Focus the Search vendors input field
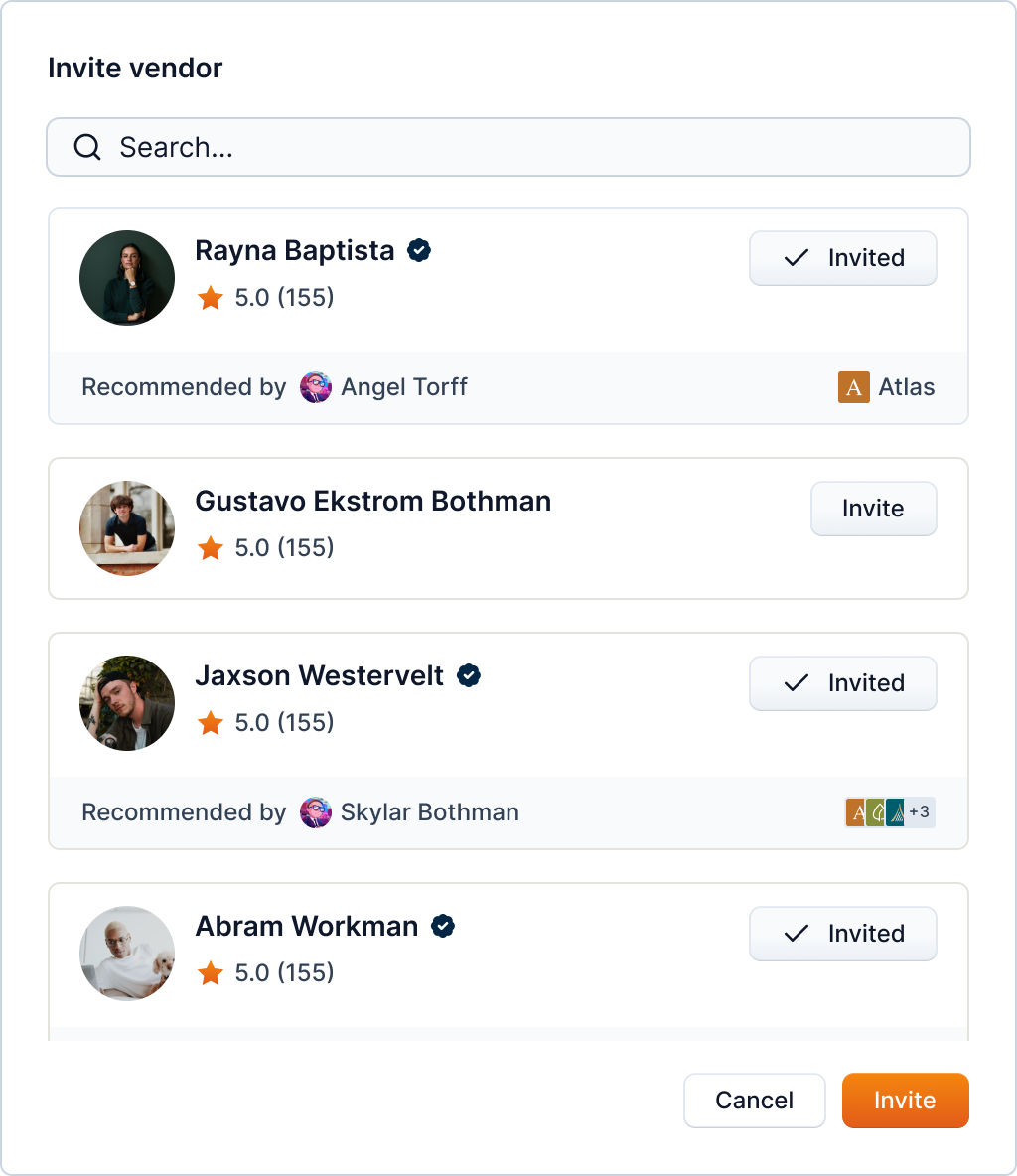Viewport: 1017px width, 1176px height. point(536,148)
